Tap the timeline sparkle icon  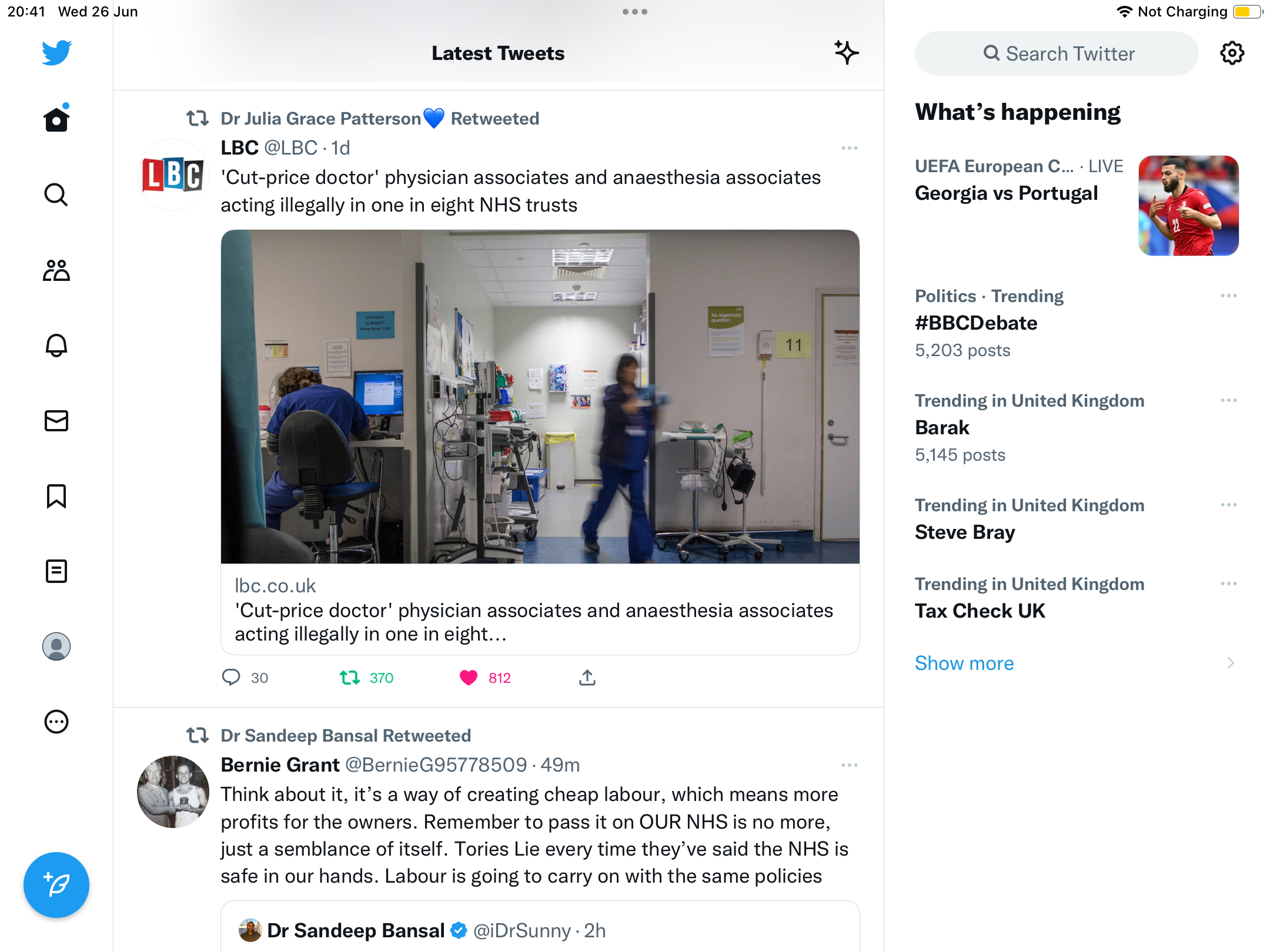[847, 53]
